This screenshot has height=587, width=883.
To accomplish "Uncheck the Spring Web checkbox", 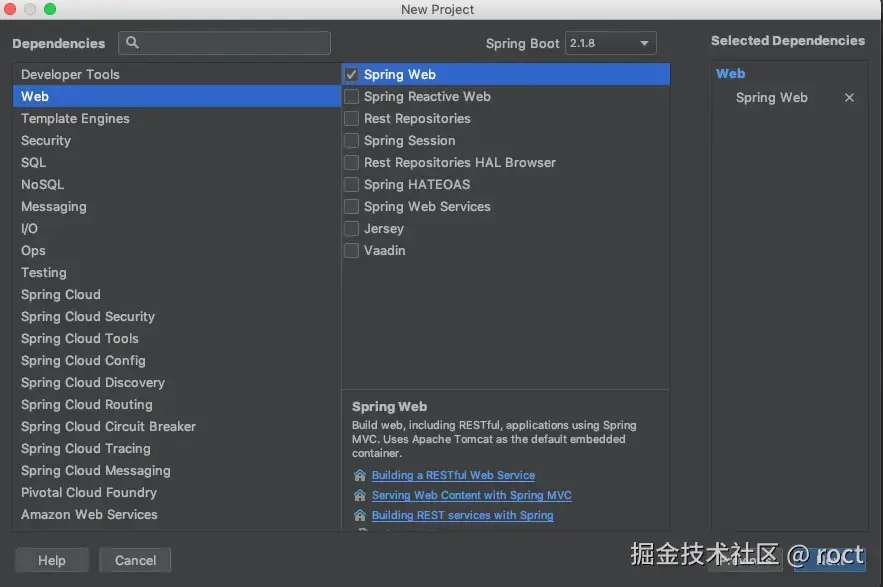I will click(x=351, y=74).
